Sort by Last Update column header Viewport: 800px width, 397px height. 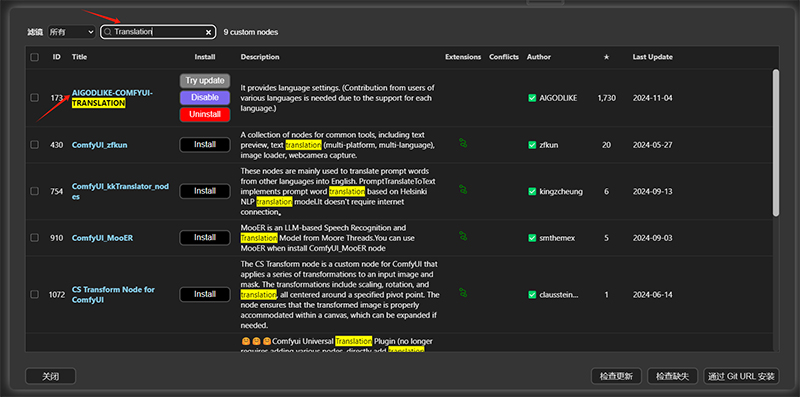[653, 57]
